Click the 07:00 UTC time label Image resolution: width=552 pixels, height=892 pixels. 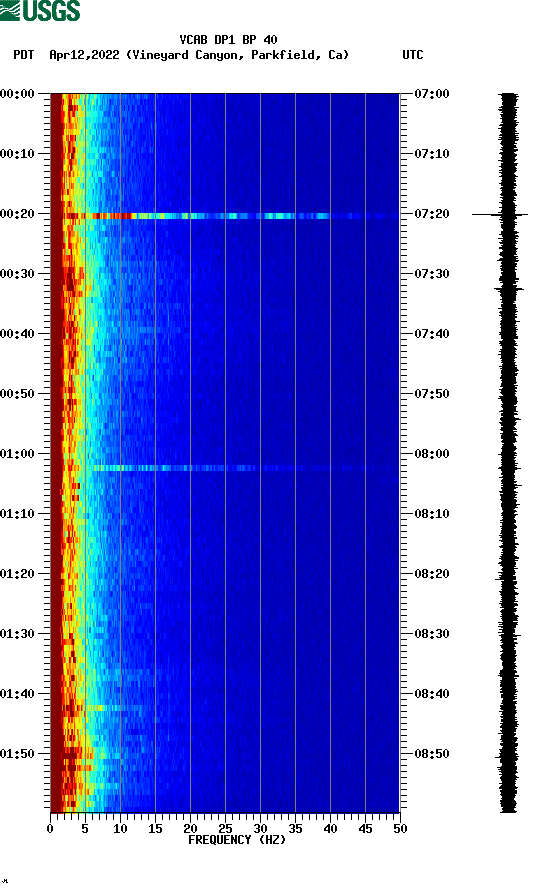pos(432,94)
